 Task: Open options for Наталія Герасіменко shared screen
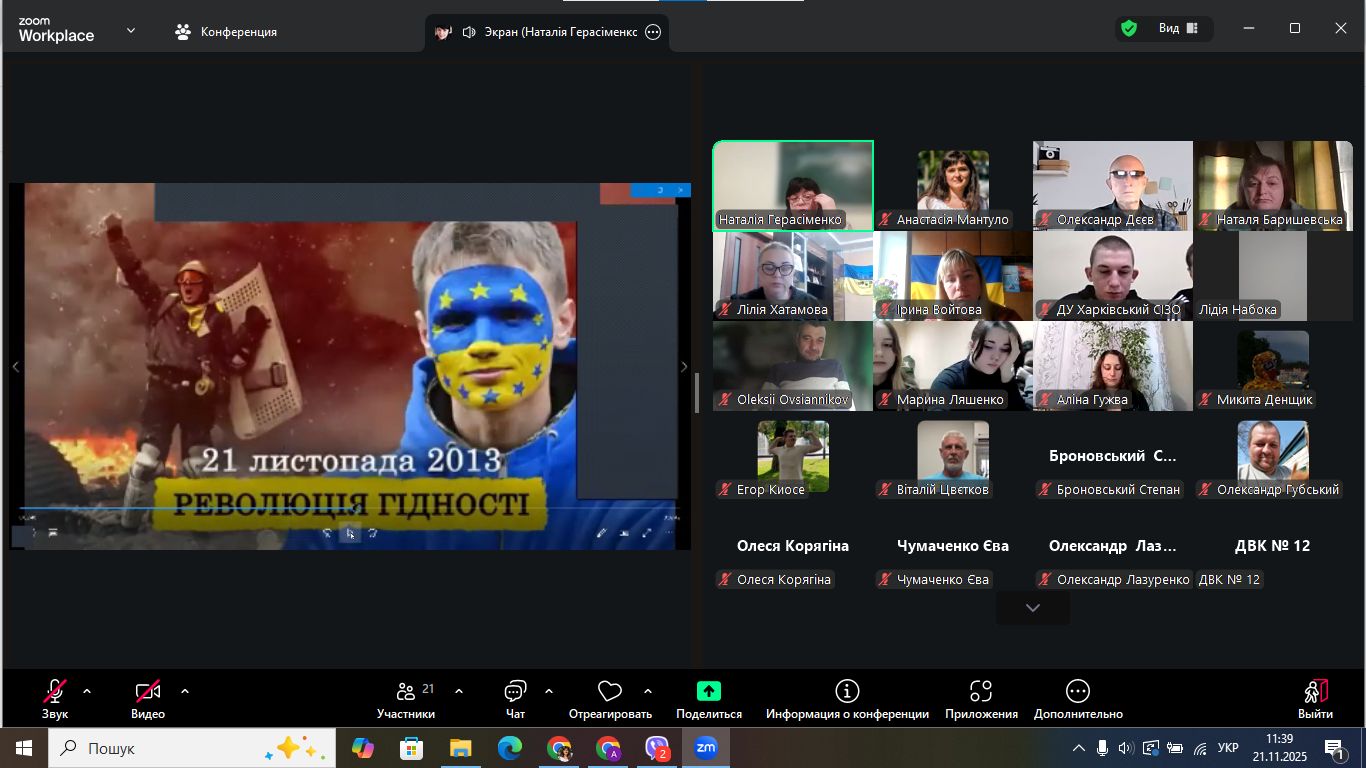pos(653,32)
